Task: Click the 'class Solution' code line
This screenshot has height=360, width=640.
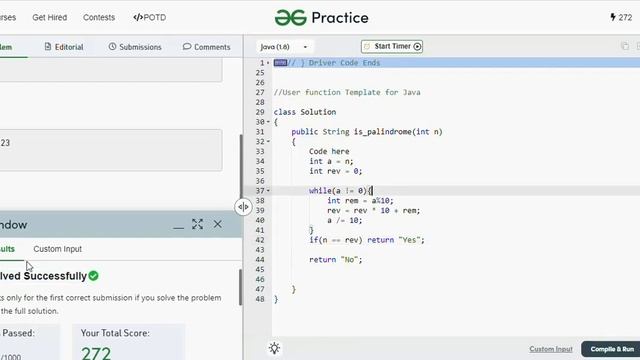Action: coord(305,112)
